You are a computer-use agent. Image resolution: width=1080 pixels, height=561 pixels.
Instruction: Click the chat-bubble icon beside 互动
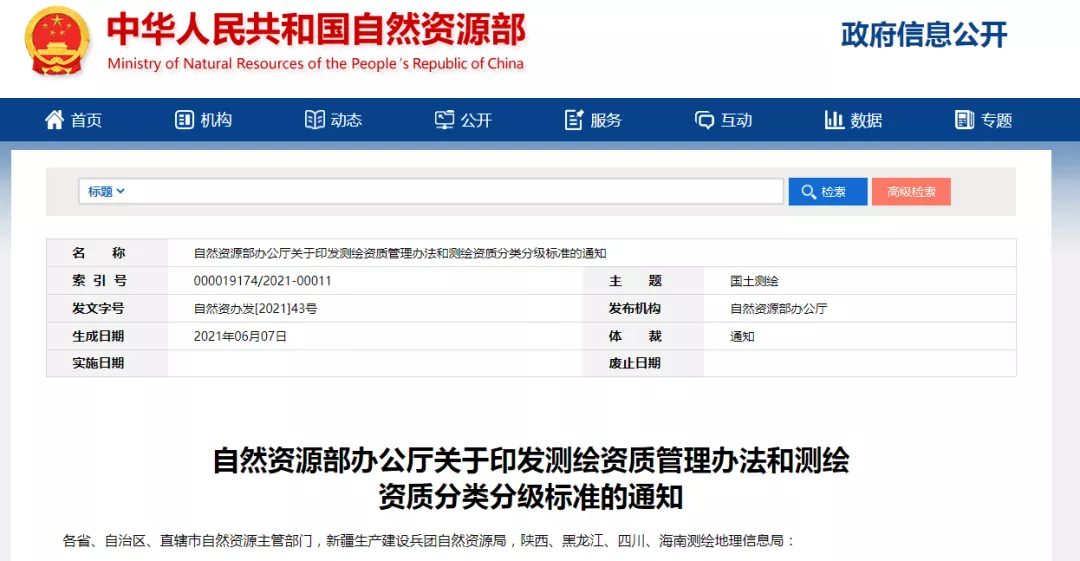coord(704,121)
